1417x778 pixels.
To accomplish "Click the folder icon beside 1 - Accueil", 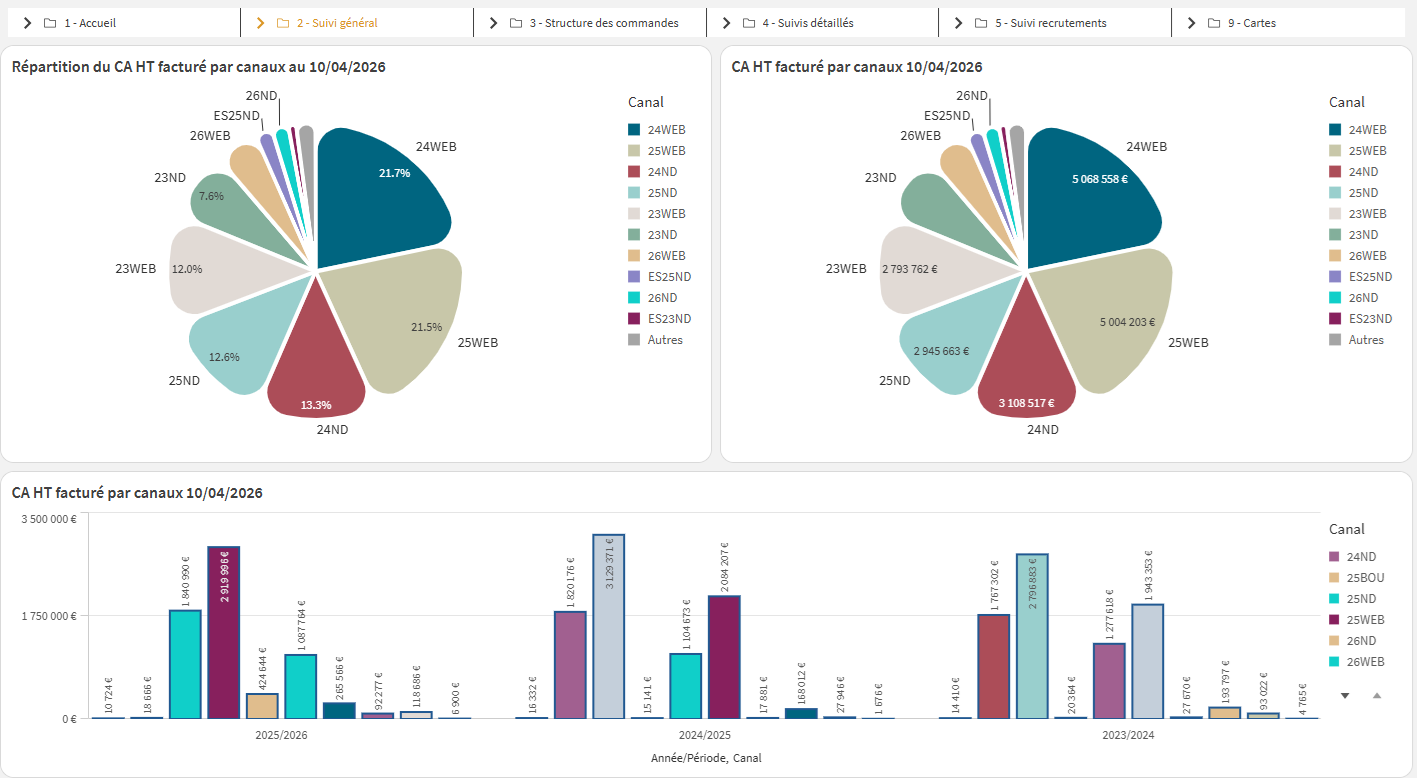I will pyautogui.click(x=50, y=23).
